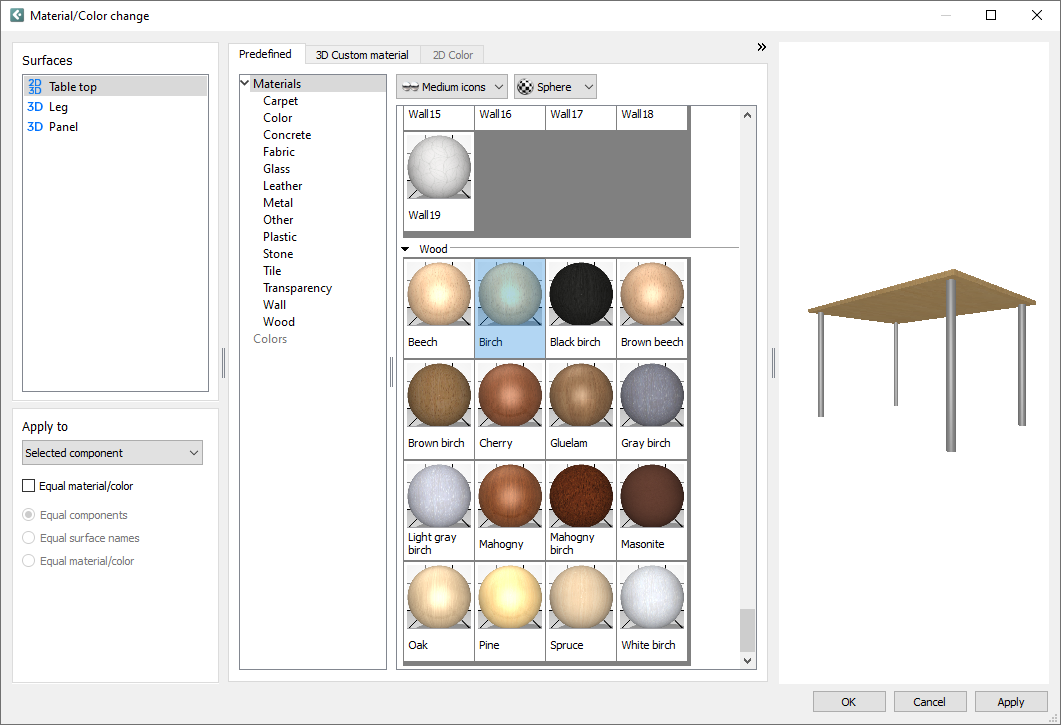Select the Equal components radio button
Image resolution: width=1061 pixels, height=725 pixels.
(x=28, y=514)
